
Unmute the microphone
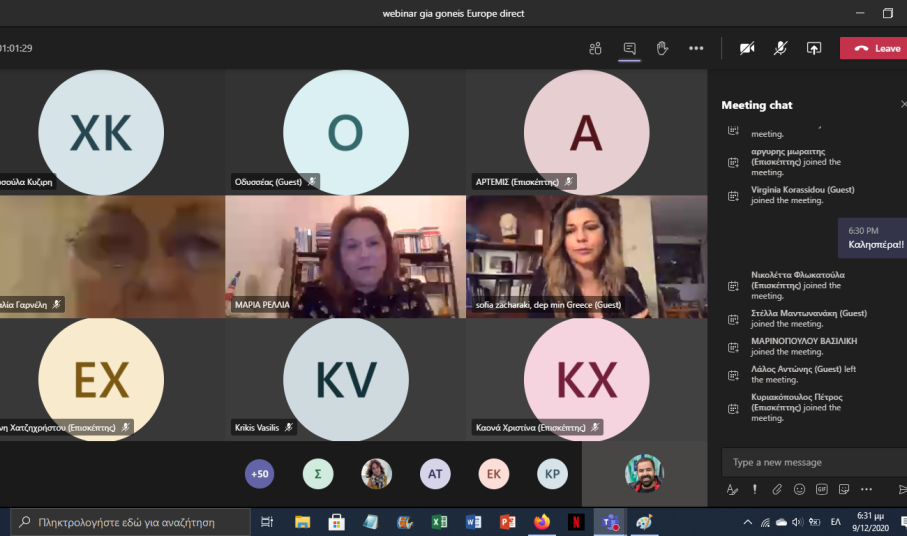pyautogui.click(x=780, y=48)
